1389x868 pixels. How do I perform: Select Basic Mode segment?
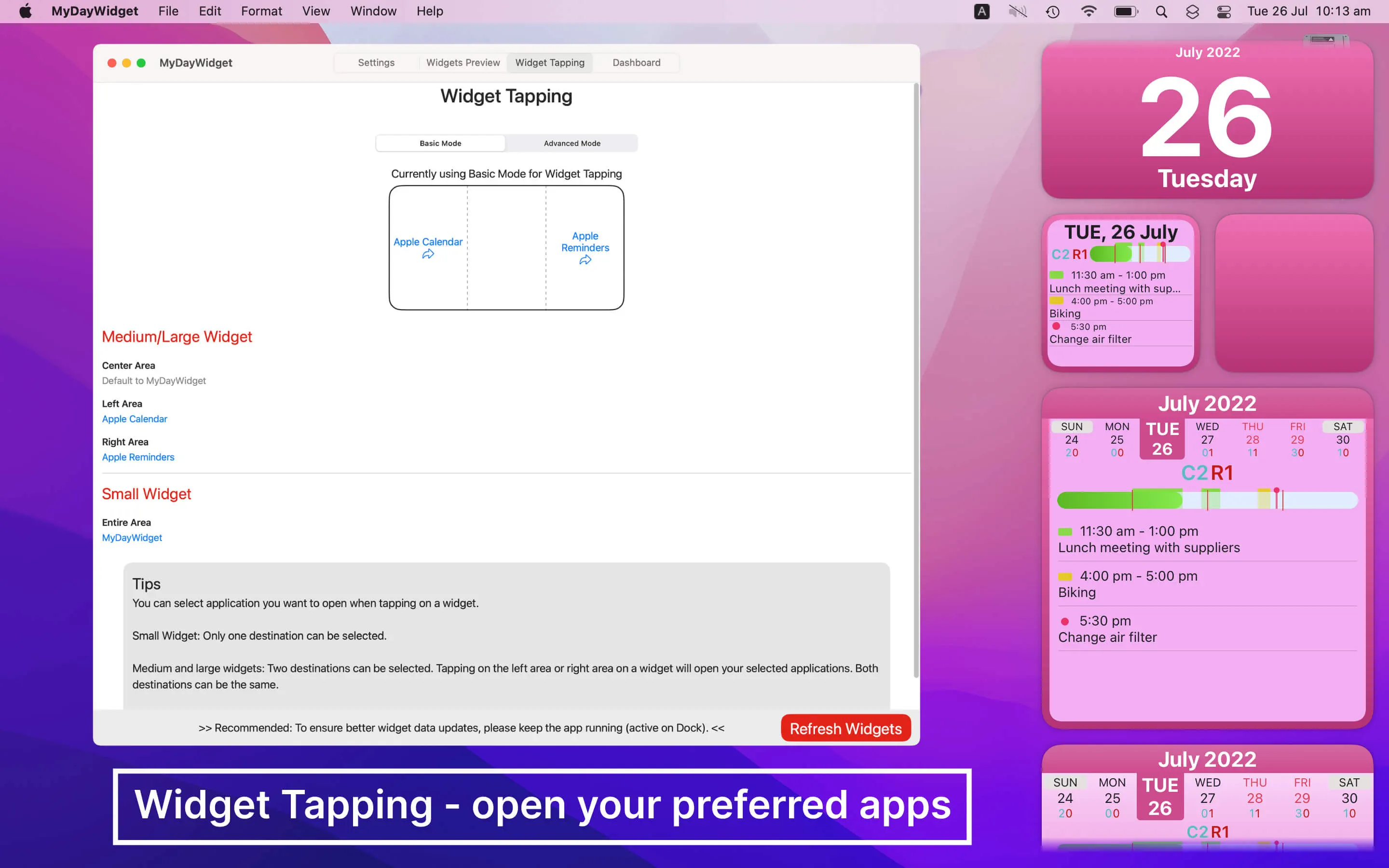click(440, 144)
